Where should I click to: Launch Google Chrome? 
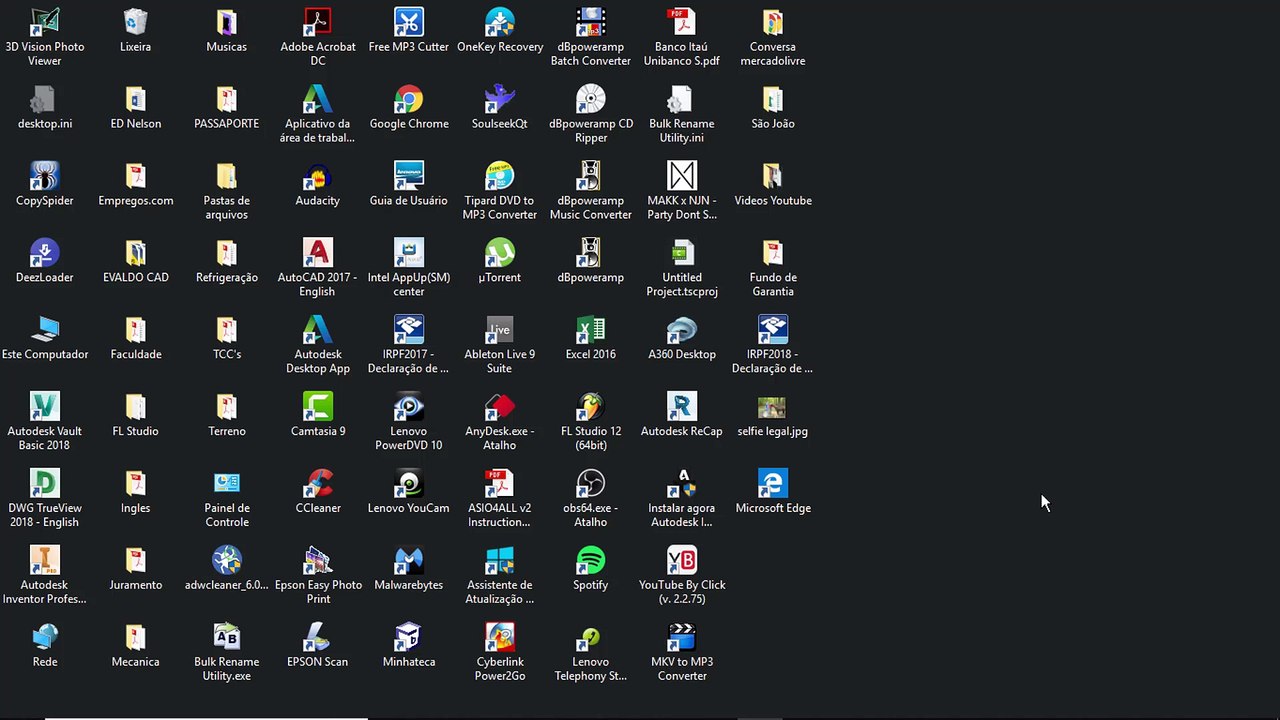click(409, 100)
